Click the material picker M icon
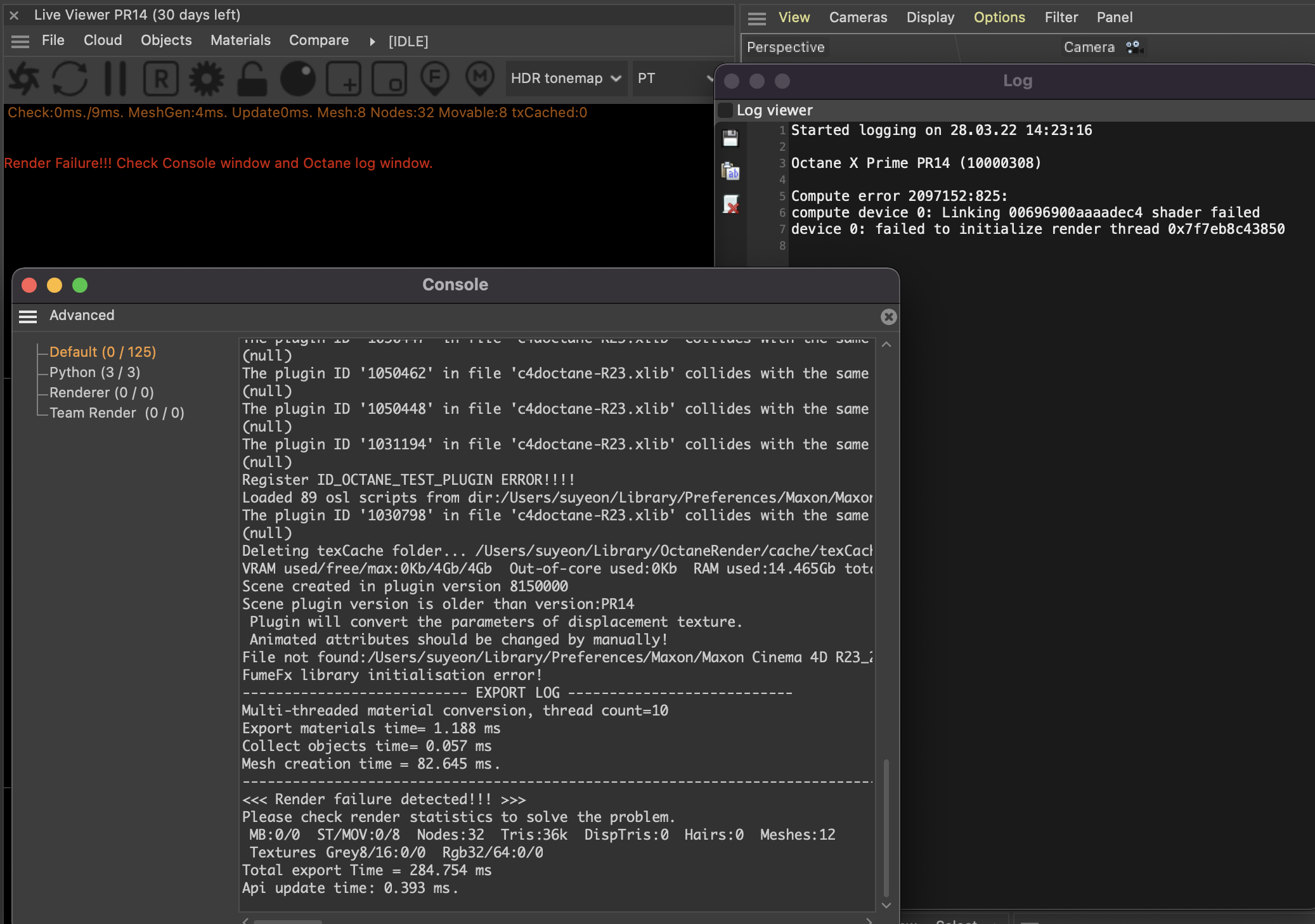The height and width of the screenshot is (924, 1315). pos(480,79)
